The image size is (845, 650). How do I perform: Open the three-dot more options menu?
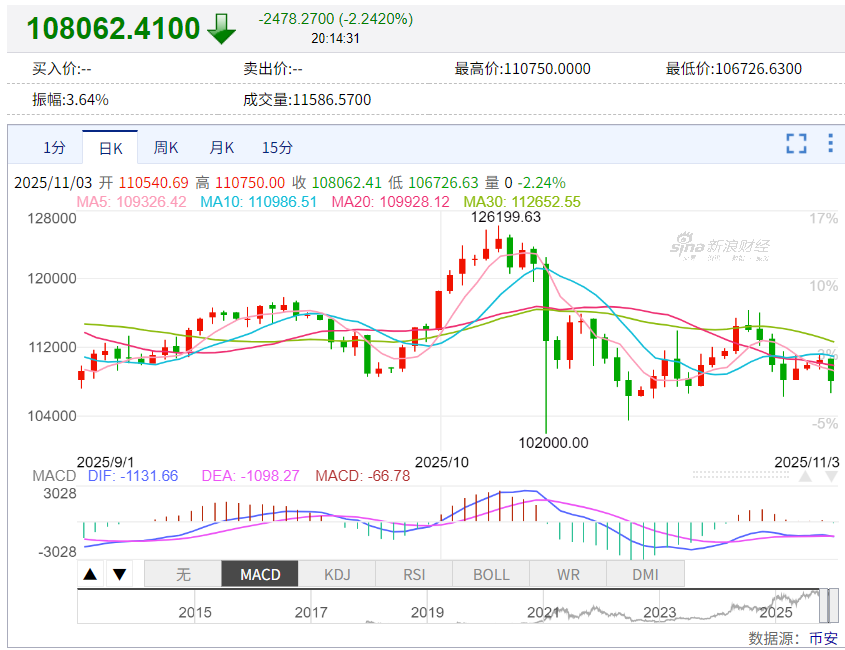point(830,143)
